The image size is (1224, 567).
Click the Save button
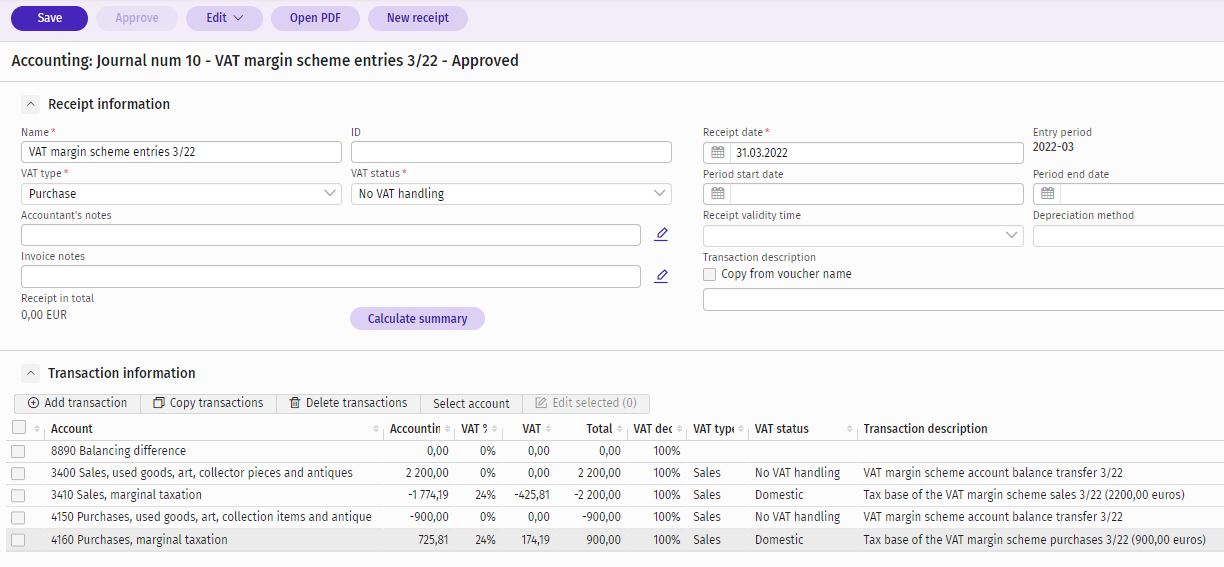tap(49, 18)
